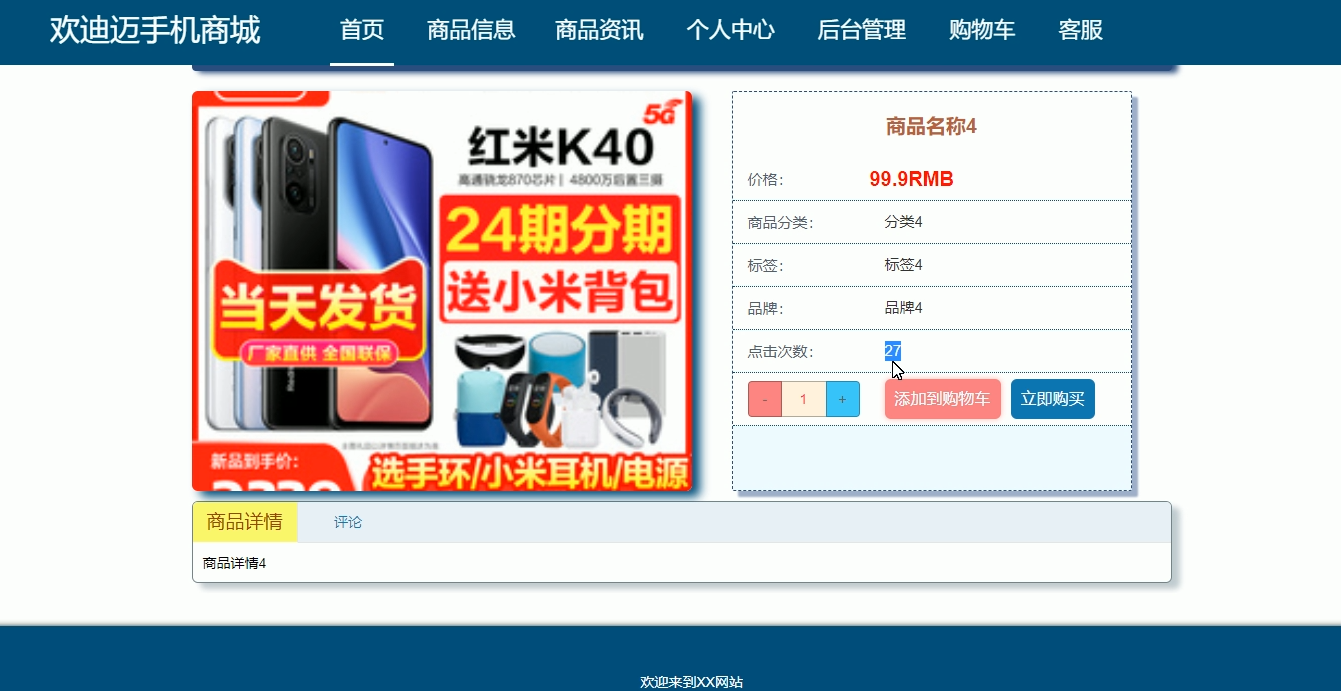Click the highlighted click count 27
The width and height of the screenshot is (1341, 691).
(893, 351)
